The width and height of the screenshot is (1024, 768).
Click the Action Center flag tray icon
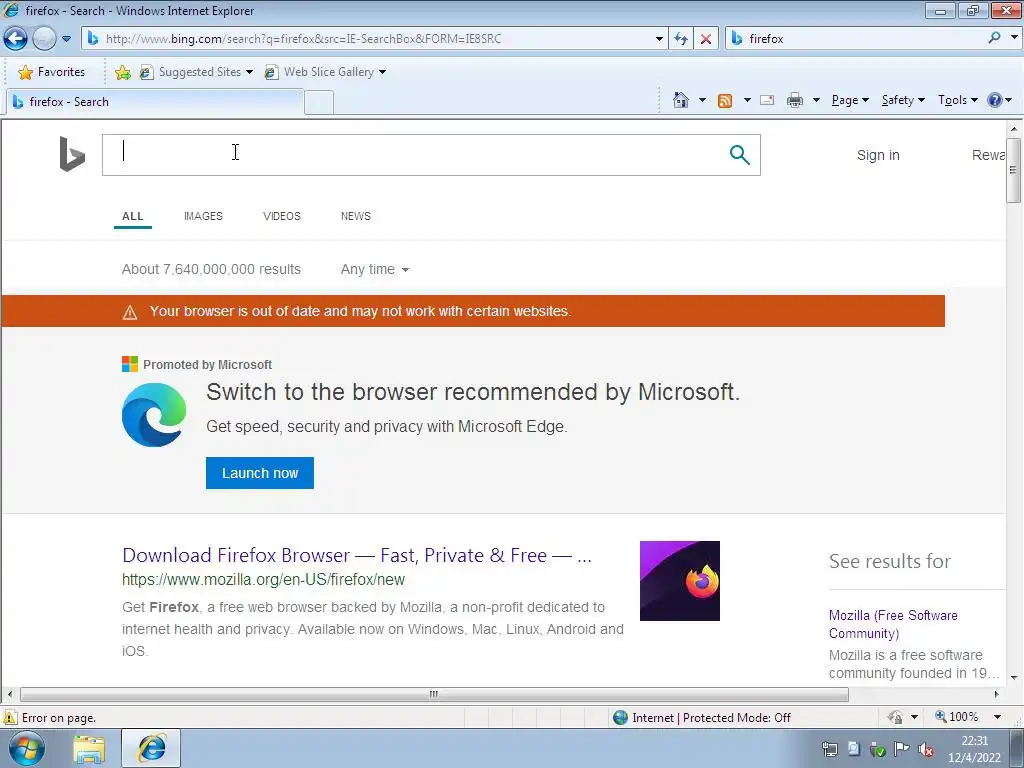click(901, 749)
